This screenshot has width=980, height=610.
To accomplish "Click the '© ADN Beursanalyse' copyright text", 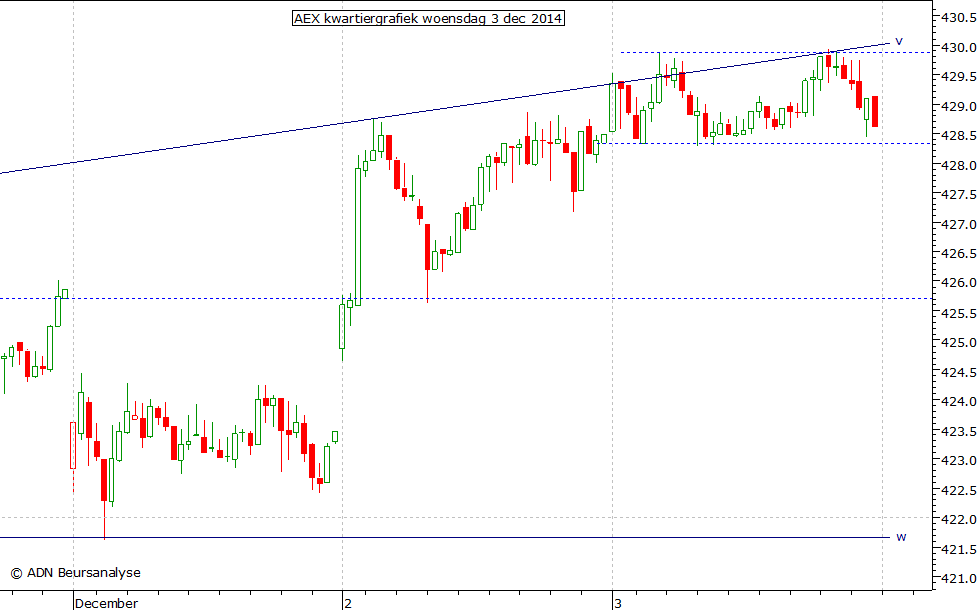I will coord(76,572).
